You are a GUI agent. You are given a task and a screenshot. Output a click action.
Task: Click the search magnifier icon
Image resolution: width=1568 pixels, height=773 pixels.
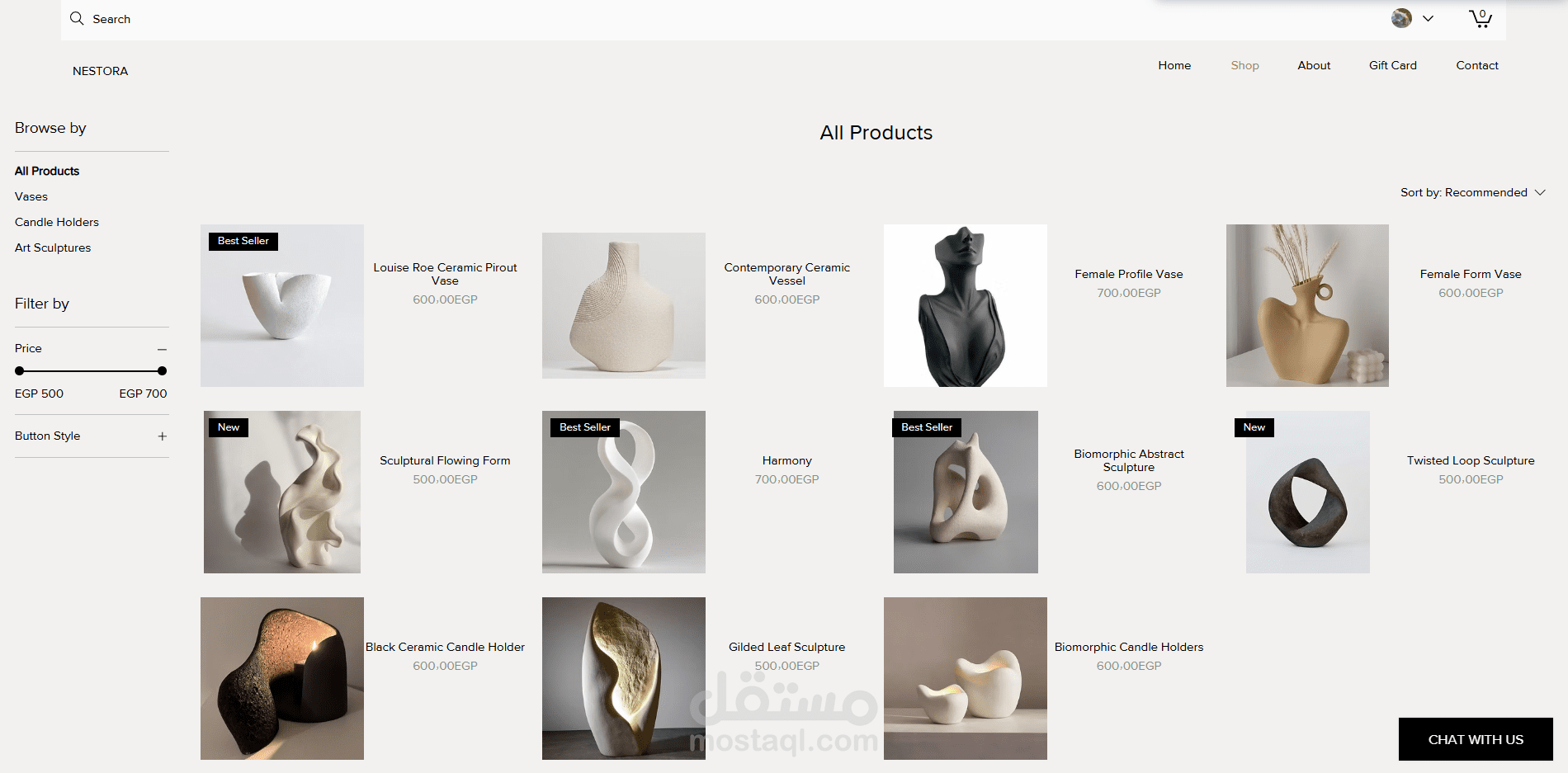[x=77, y=18]
